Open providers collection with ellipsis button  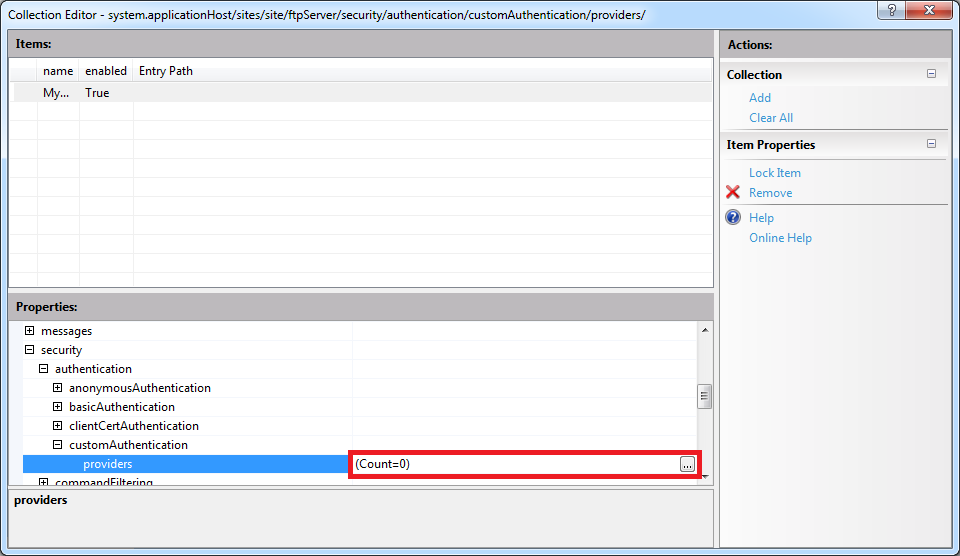tap(687, 464)
